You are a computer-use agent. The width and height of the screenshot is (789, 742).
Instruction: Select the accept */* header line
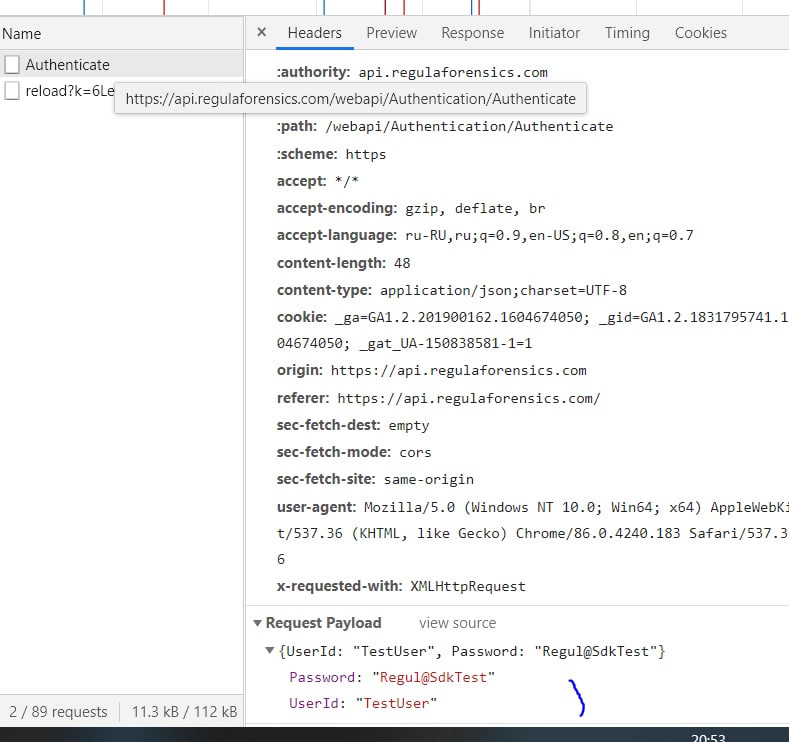(318, 181)
